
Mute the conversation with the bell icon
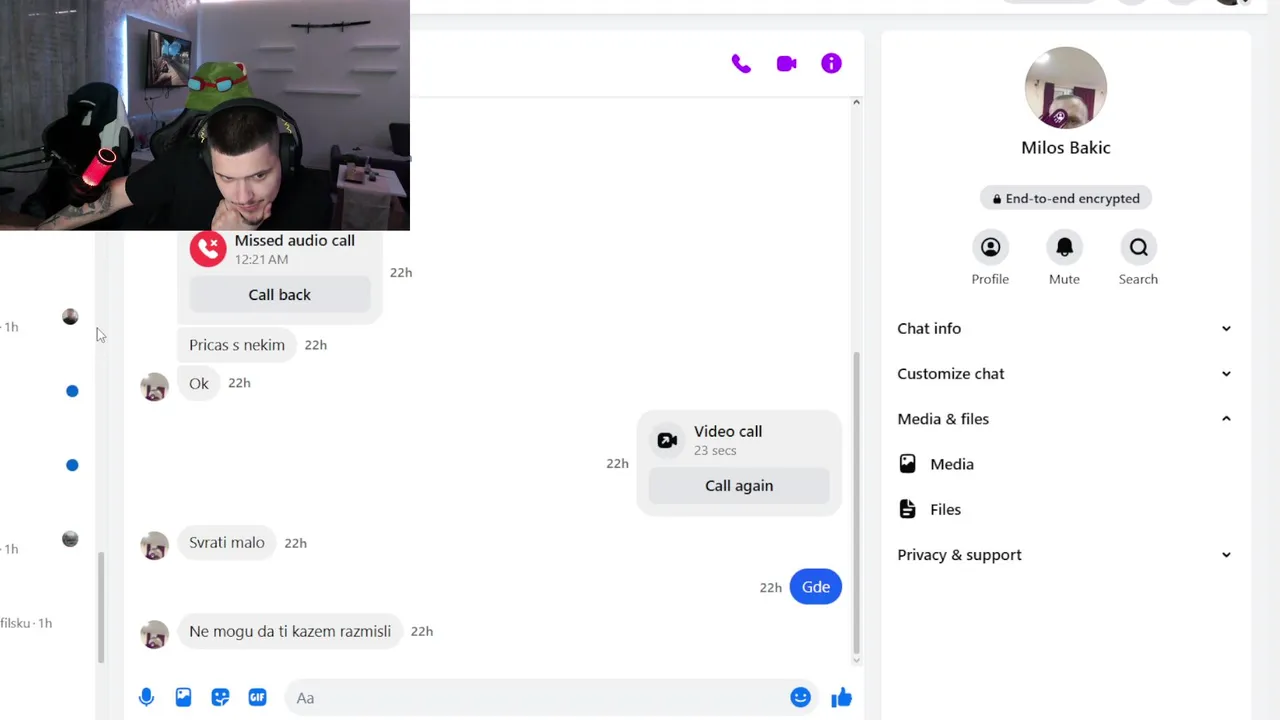point(1064,247)
